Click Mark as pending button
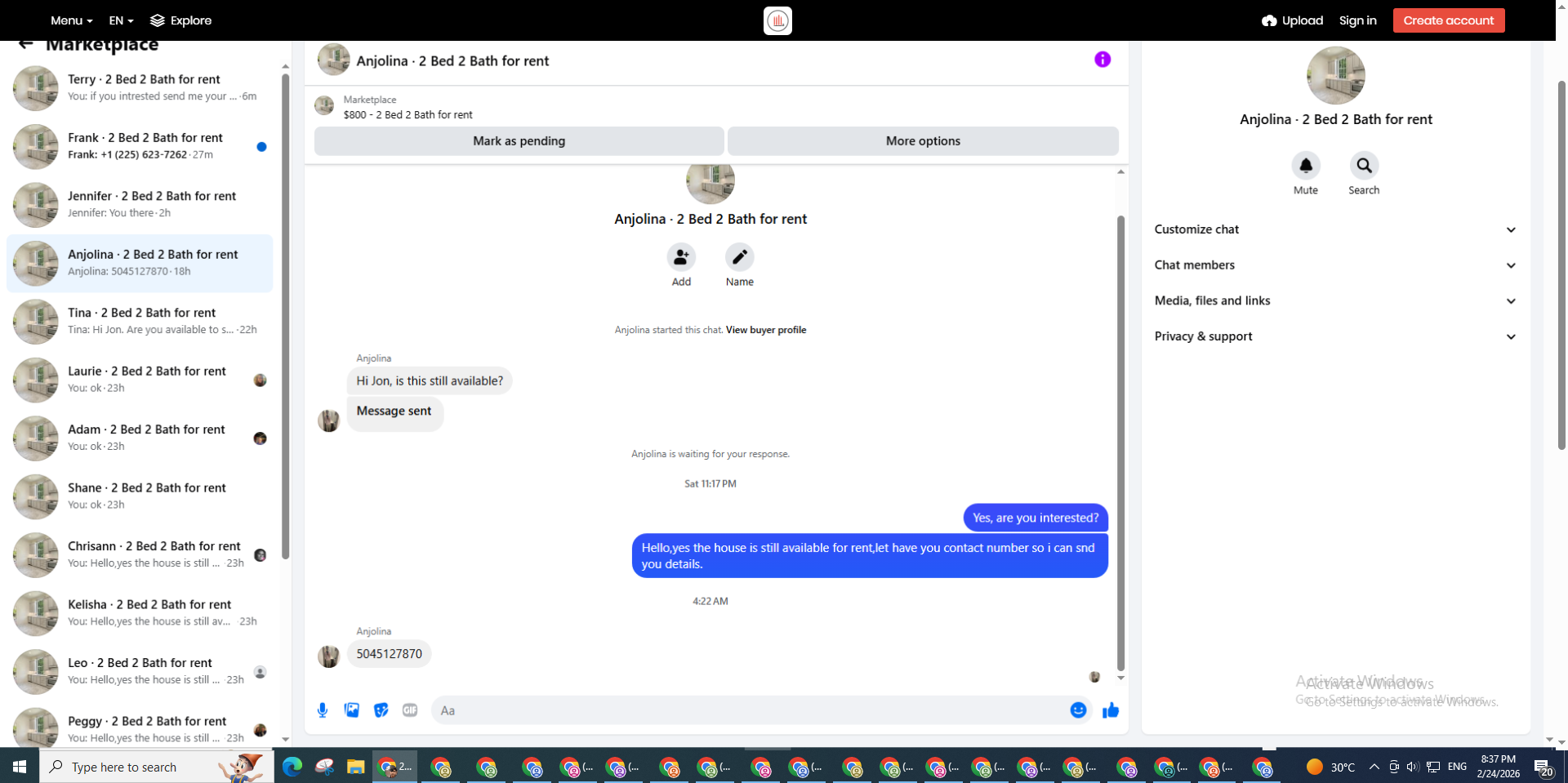The width and height of the screenshot is (1568, 783). pos(519,140)
